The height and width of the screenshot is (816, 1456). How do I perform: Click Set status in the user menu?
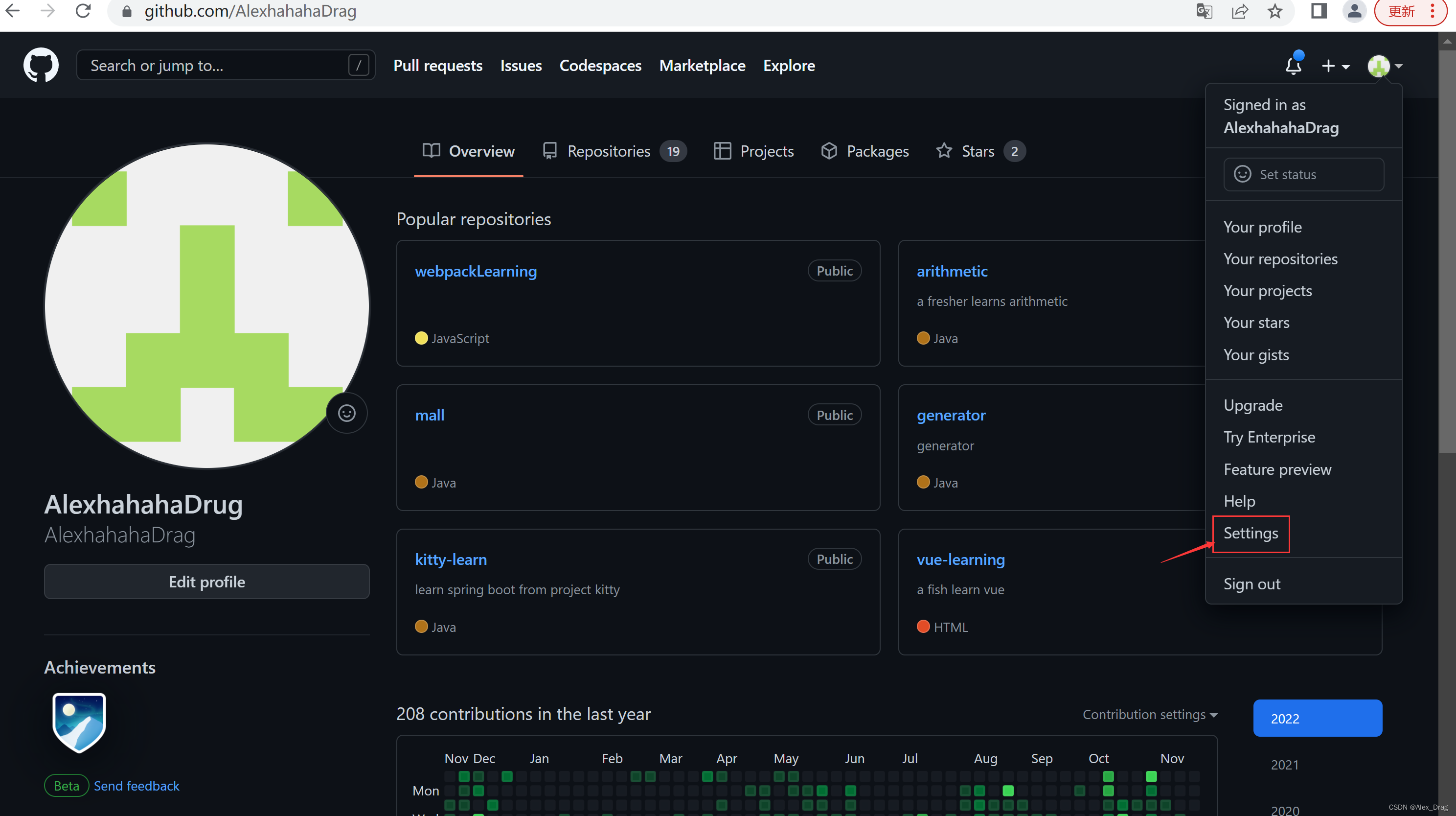[x=1303, y=175]
